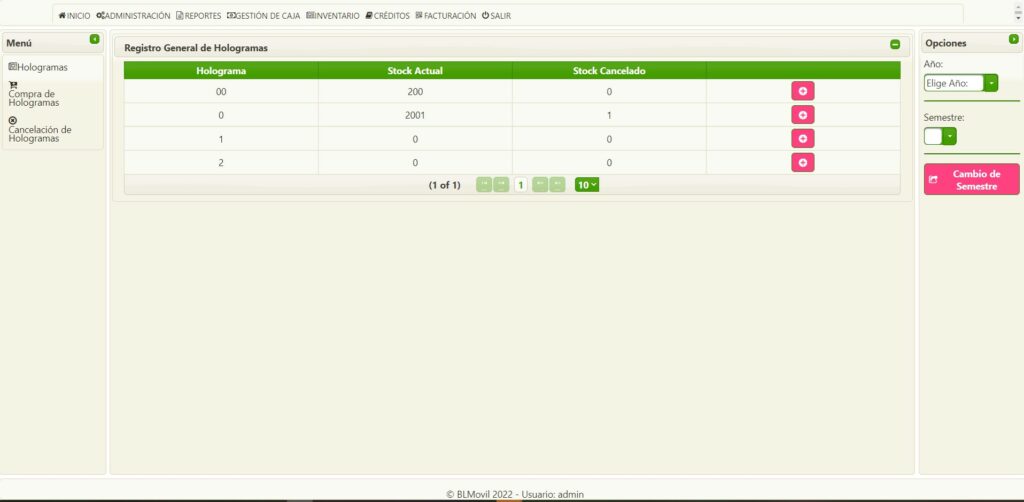Screen dimensions: 1024x502
Task: Minimize the Registro General de Hologramas panel
Action: [895, 45]
